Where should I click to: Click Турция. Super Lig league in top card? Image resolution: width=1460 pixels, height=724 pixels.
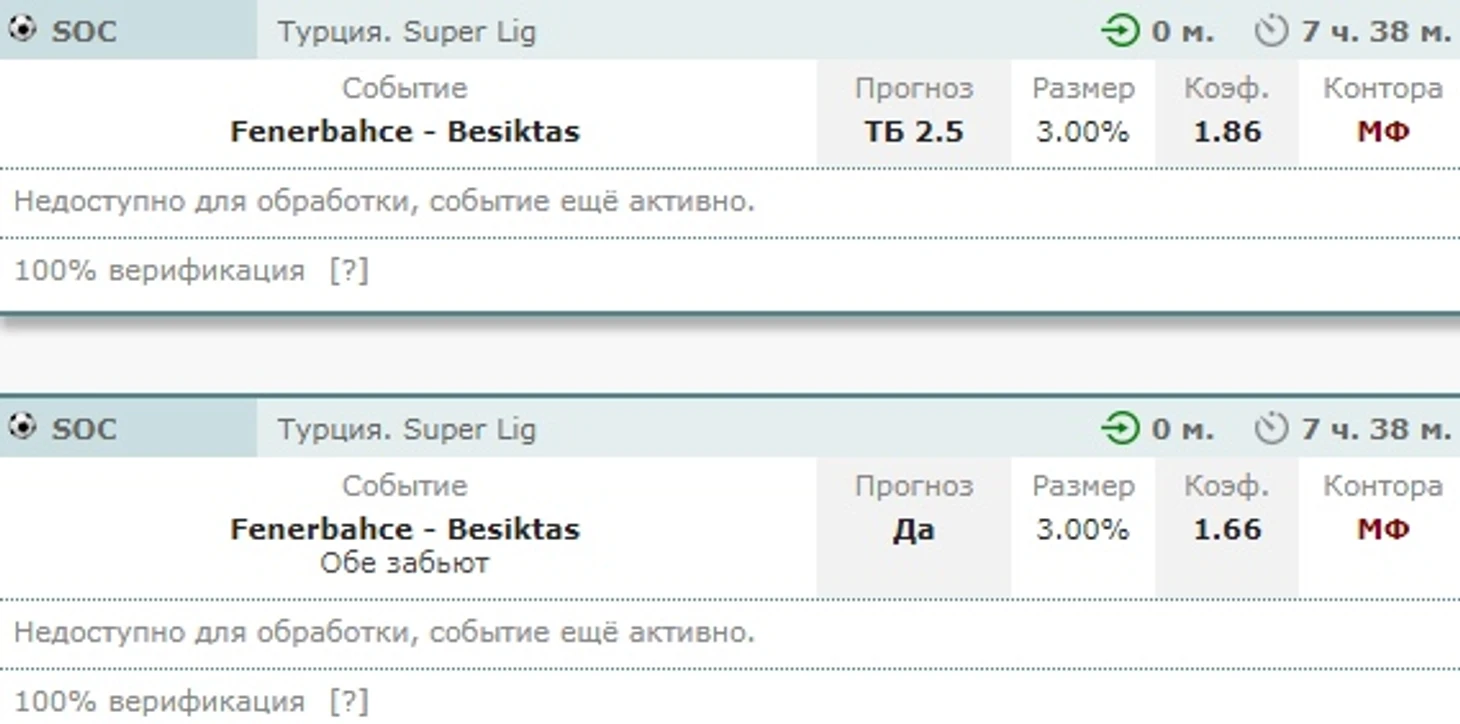[406, 32]
